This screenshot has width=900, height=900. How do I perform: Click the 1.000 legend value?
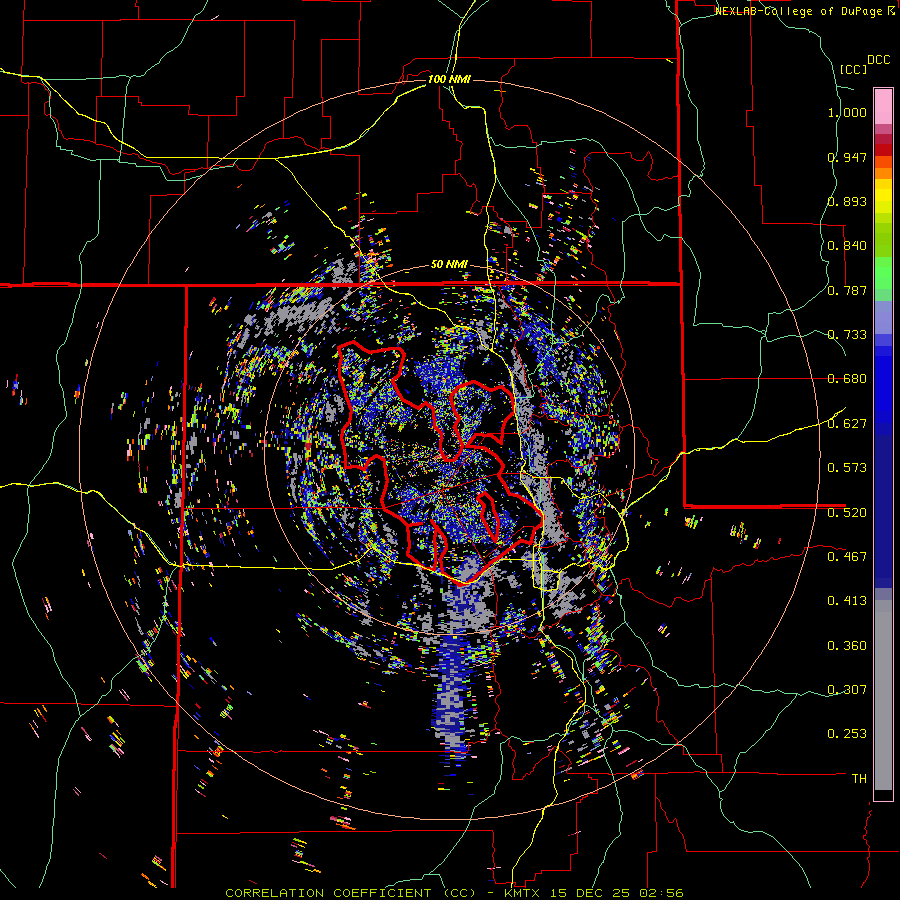tap(847, 112)
